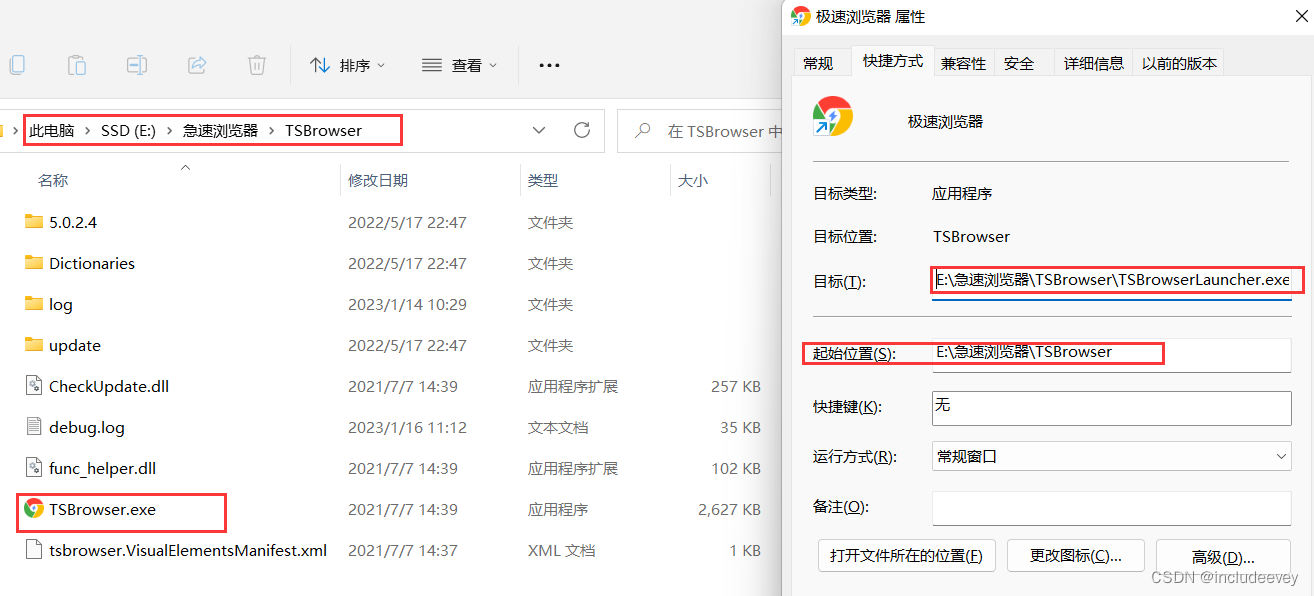1314x596 pixels.
Task: Click the 2023/1/14 10:29 date cell
Action: 407,304
